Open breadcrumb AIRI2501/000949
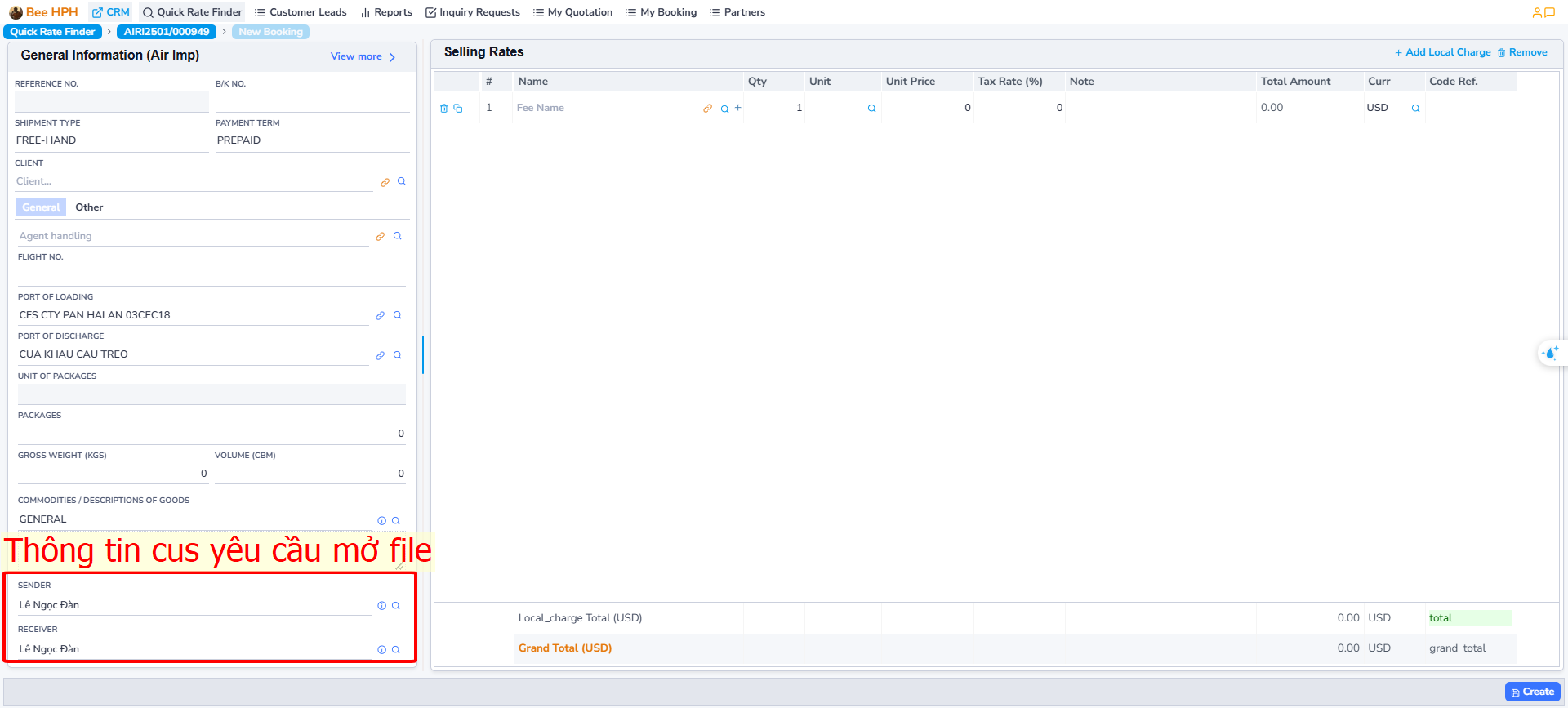 pyautogui.click(x=167, y=32)
